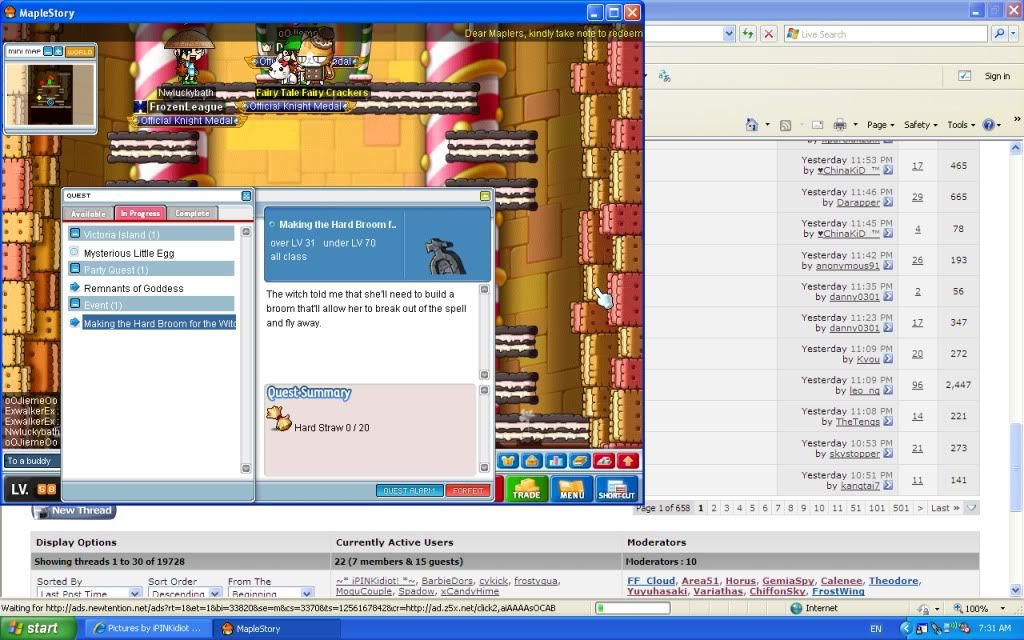Click the blue Help icon in command bar
The width and height of the screenshot is (1024, 640).
(x=988, y=125)
